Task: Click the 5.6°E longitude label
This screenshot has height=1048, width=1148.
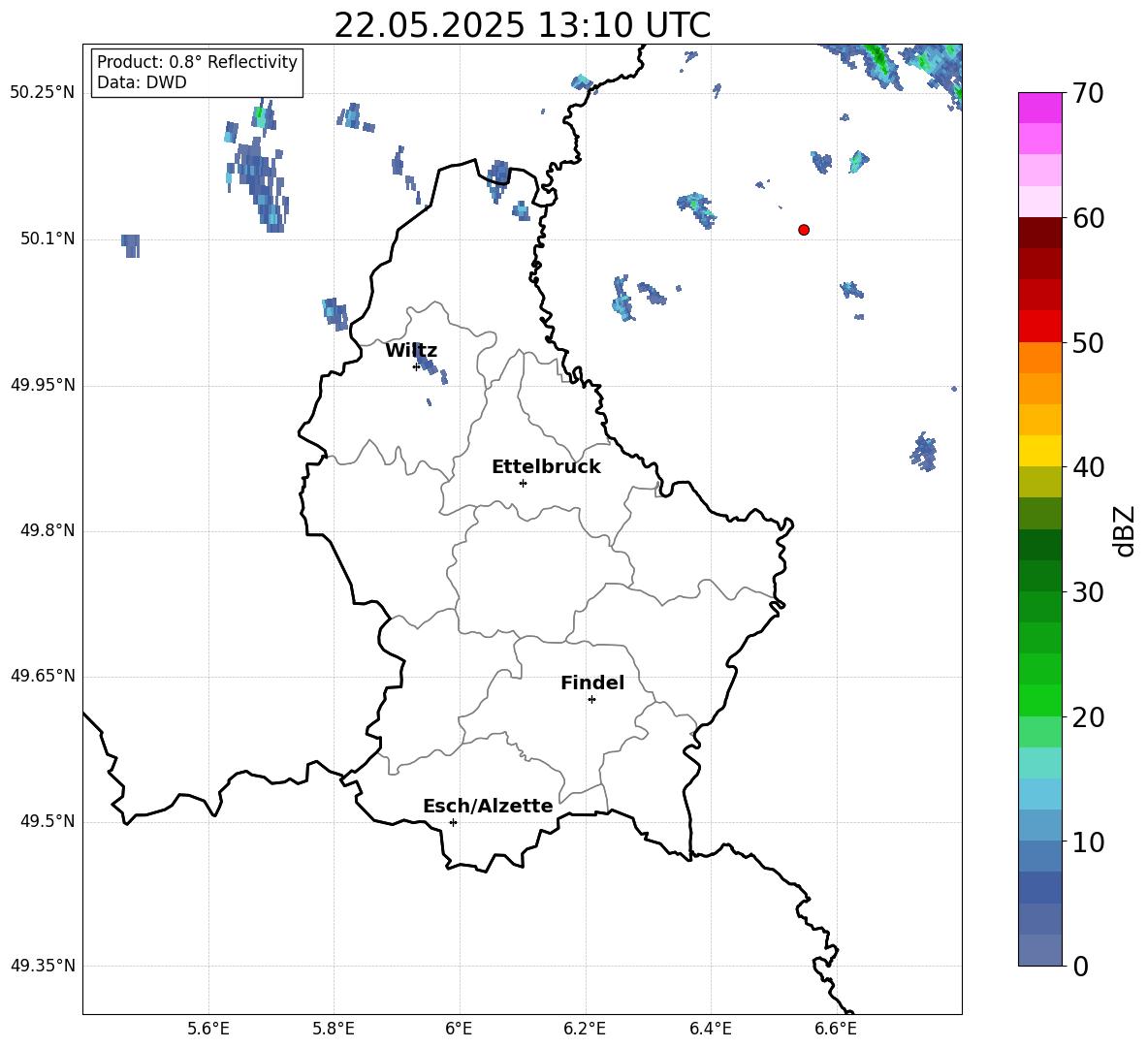Action: click(208, 1029)
